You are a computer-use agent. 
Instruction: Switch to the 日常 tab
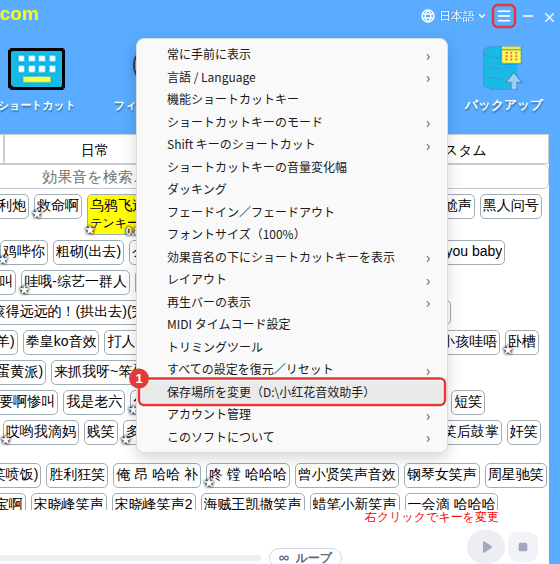tap(94, 150)
